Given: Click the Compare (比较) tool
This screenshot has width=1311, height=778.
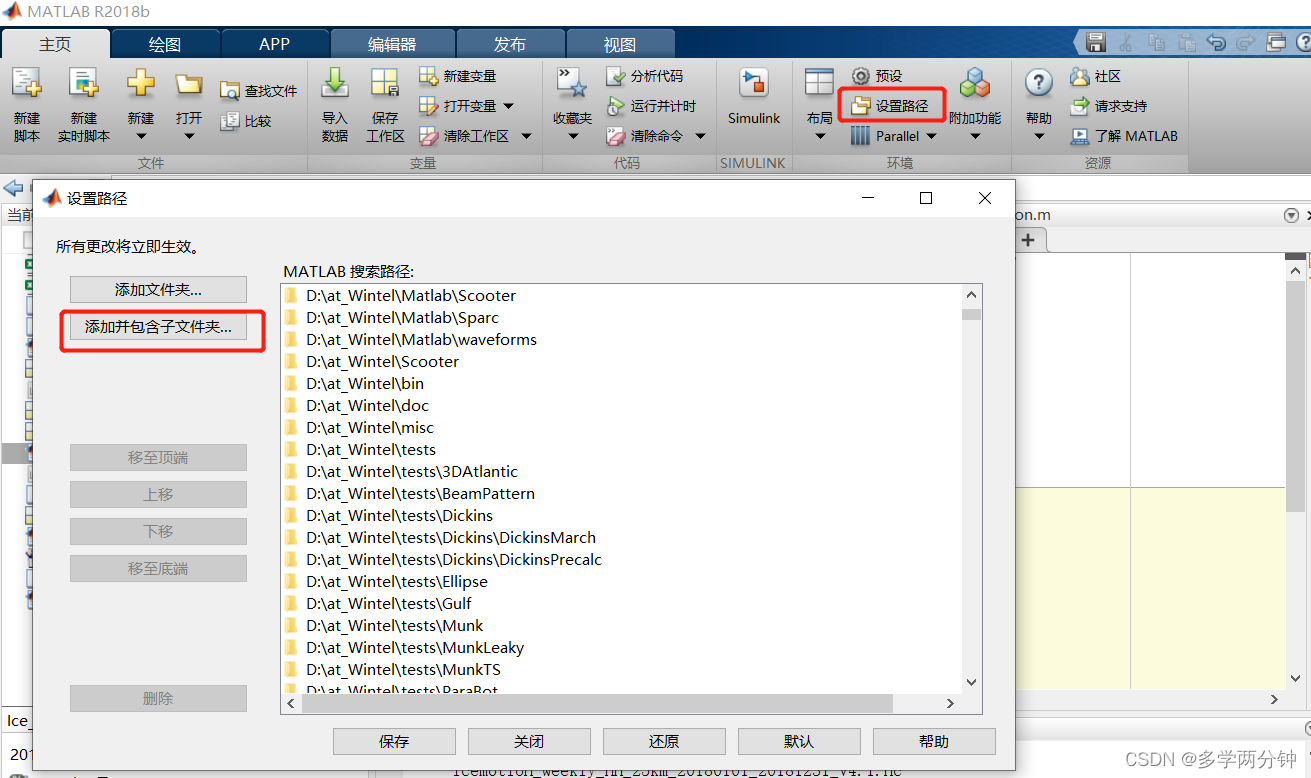Looking at the screenshot, I should (x=246, y=121).
